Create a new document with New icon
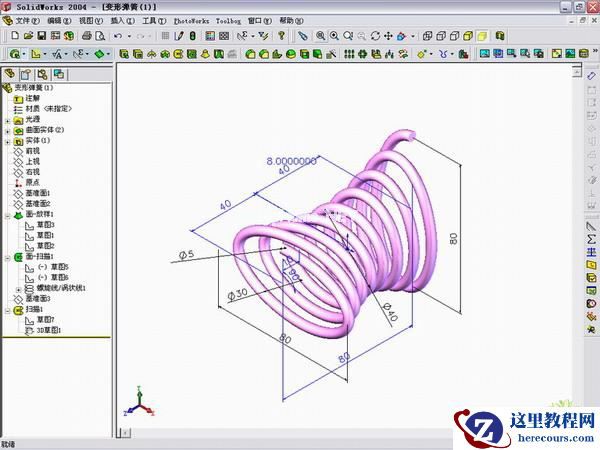This screenshot has width=600, height=450. pyautogui.click(x=15, y=36)
